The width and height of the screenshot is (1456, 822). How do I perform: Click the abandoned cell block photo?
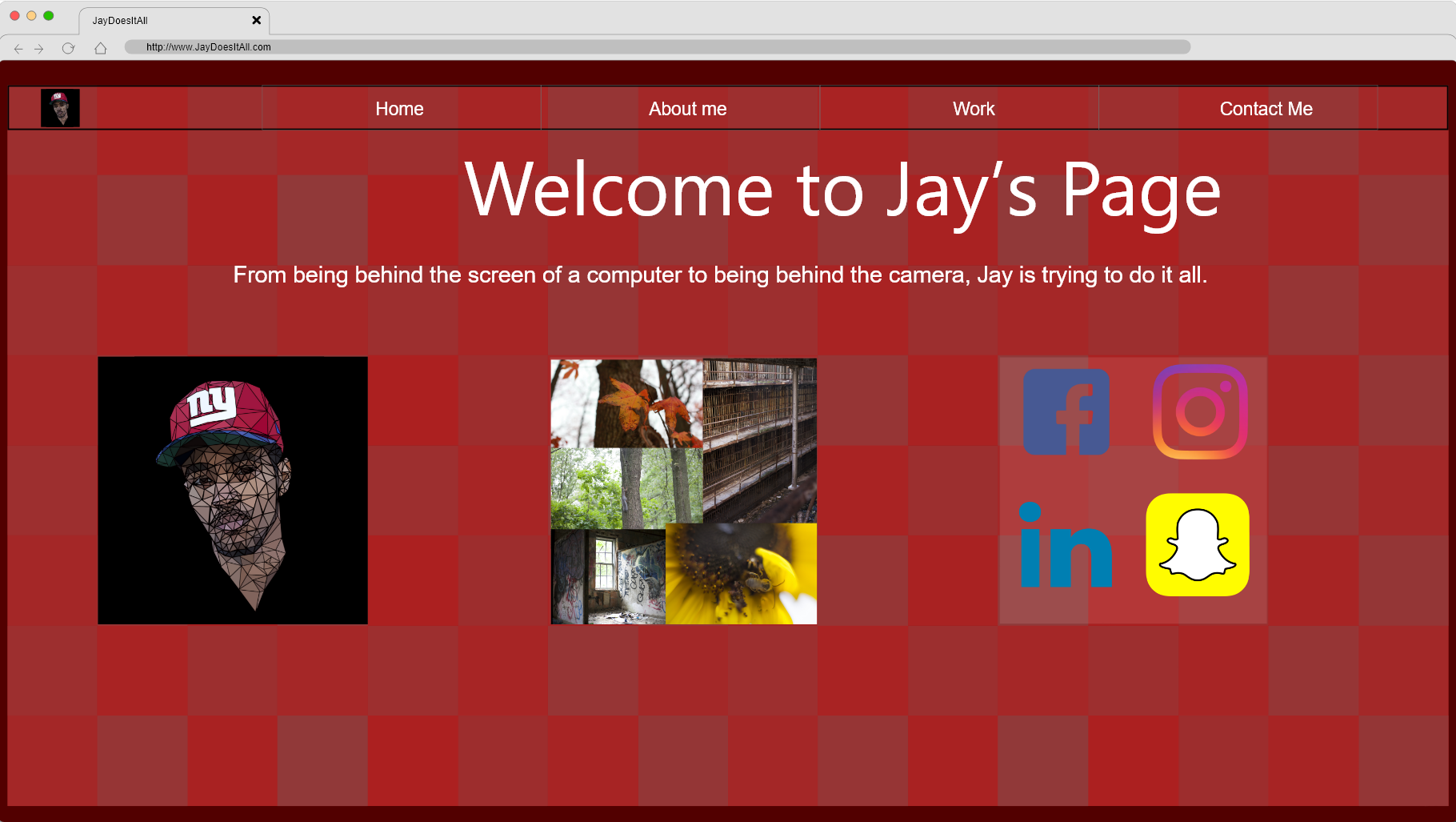point(760,441)
